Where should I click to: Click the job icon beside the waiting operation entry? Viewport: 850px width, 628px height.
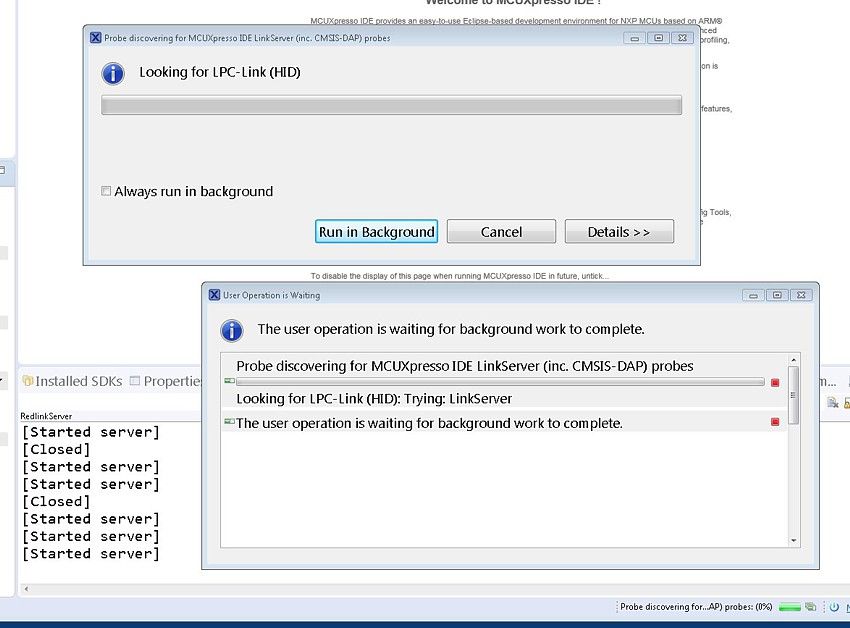point(230,421)
